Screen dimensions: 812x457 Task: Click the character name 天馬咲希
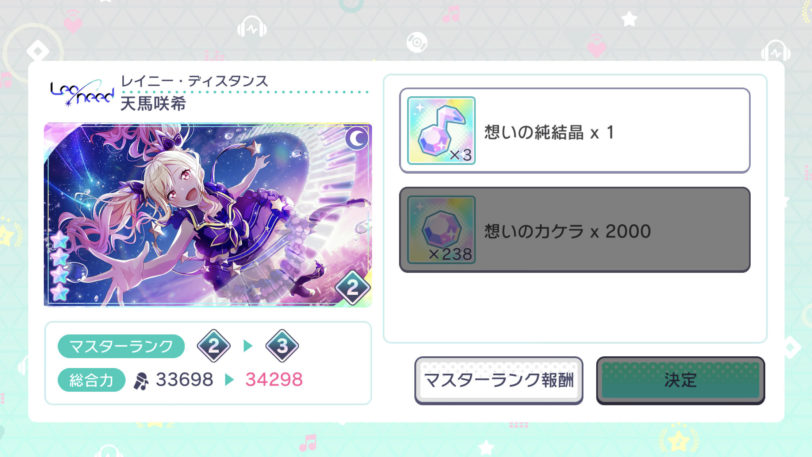pos(153,104)
